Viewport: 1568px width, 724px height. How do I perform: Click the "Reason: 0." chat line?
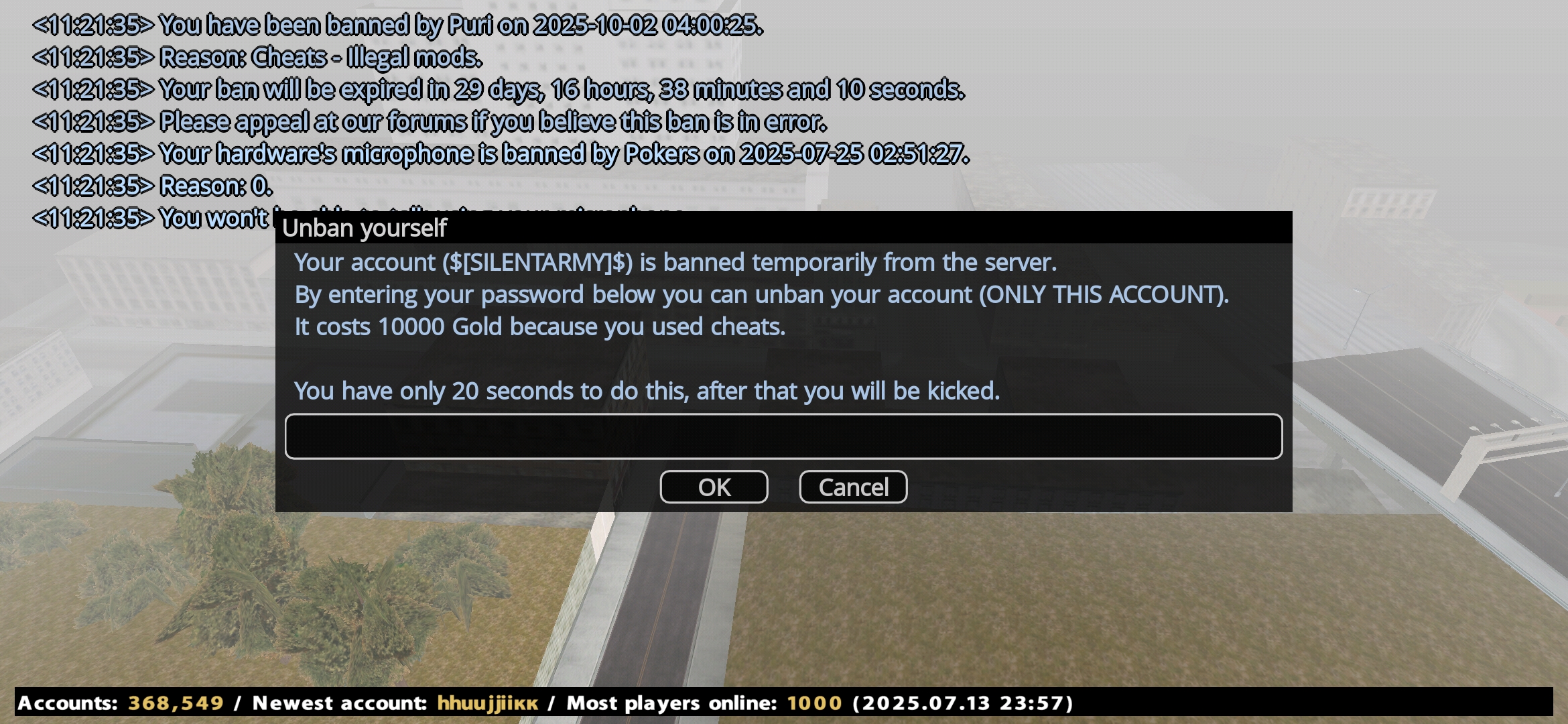(152, 186)
